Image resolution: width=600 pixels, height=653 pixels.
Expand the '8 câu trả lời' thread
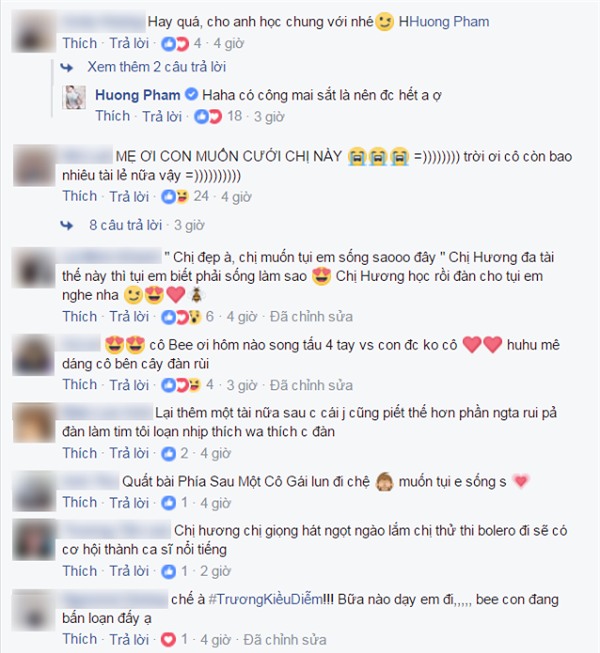click(x=125, y=225)
